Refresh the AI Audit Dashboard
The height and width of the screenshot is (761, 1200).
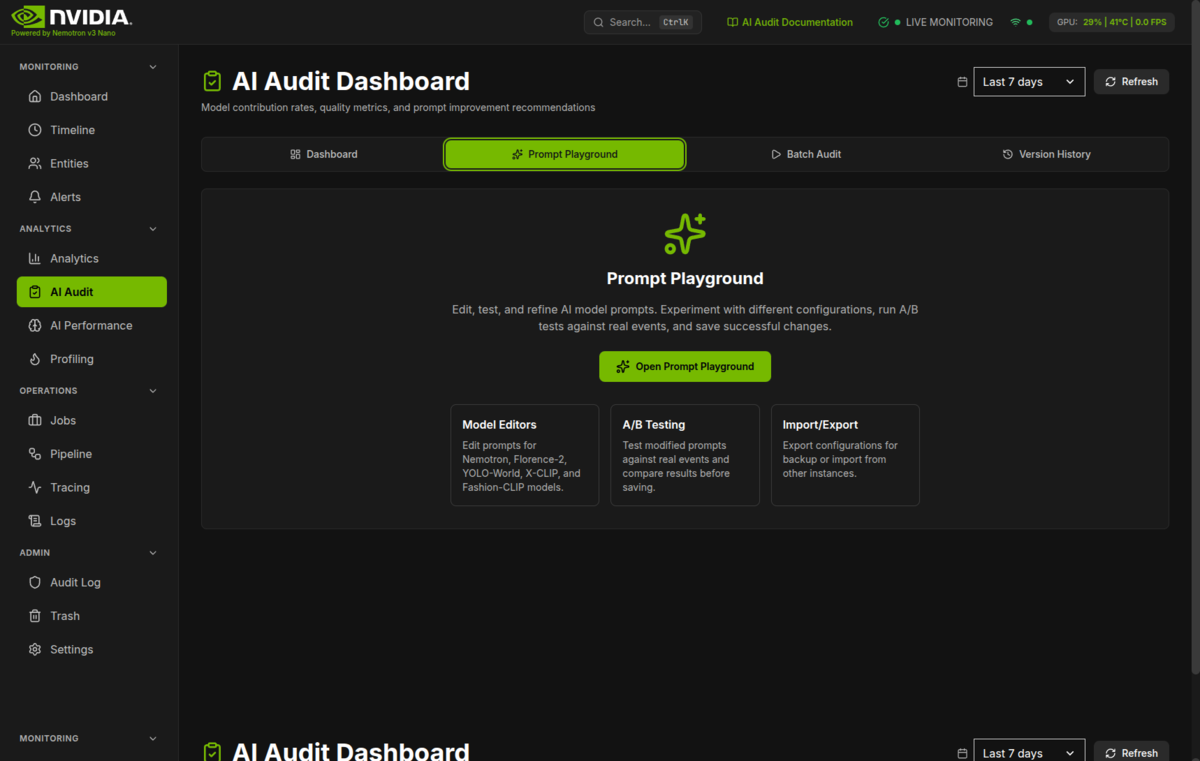coord(1131,81)
